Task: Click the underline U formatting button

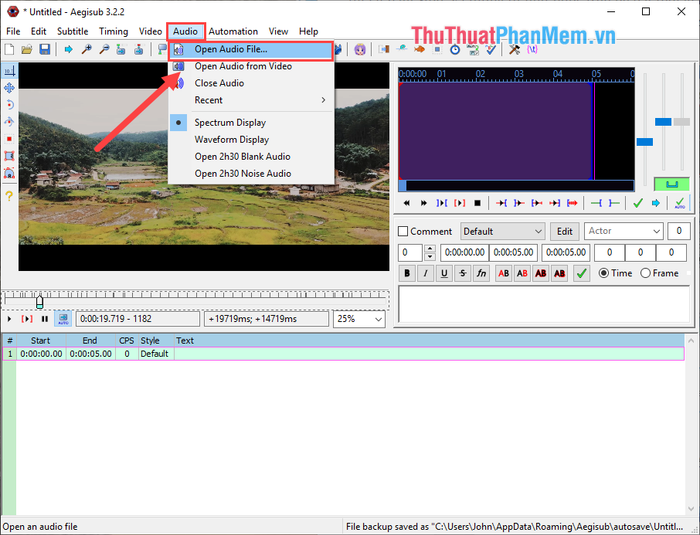Action: click(444, 273)
